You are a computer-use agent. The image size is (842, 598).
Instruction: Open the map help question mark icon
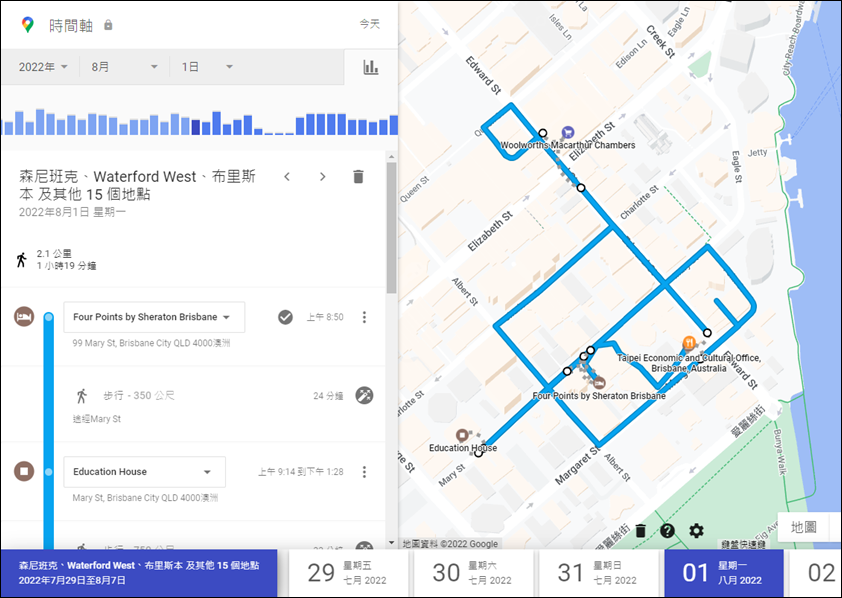(x=667, y=531)
